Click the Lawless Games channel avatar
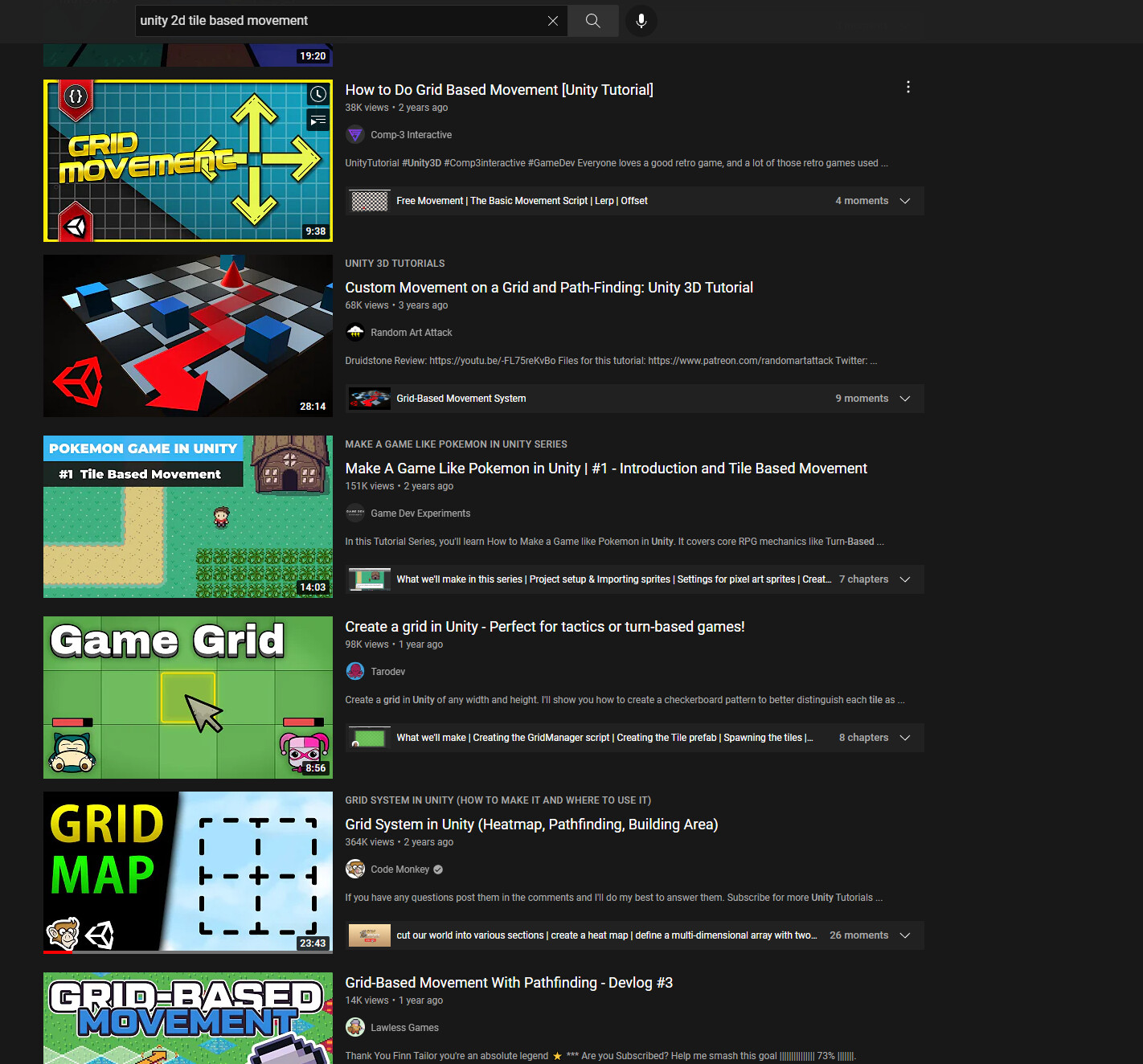1143x1064 pixels. point(355,1027)
